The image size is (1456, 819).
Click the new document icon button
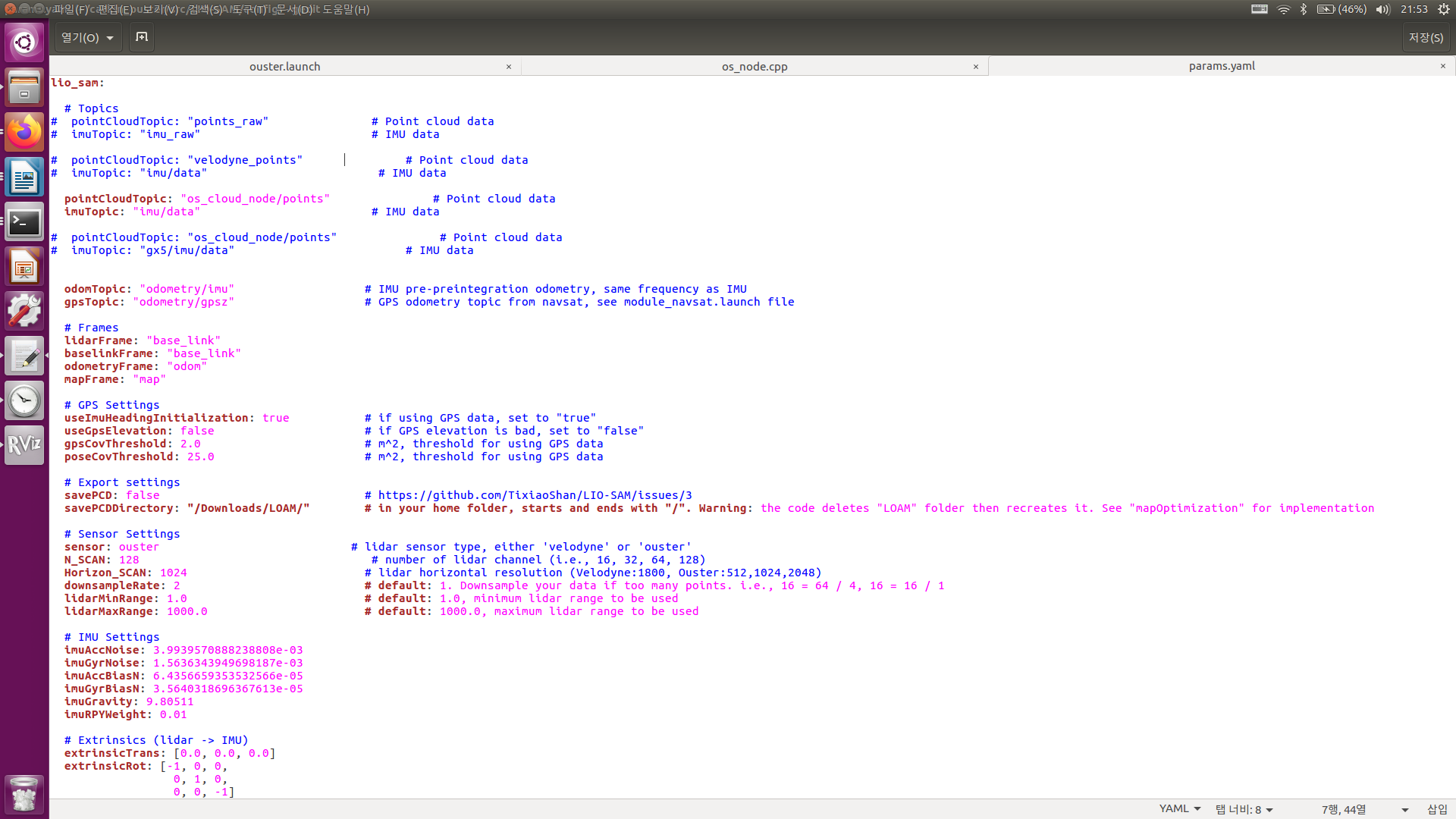click(x=142, y=37)
